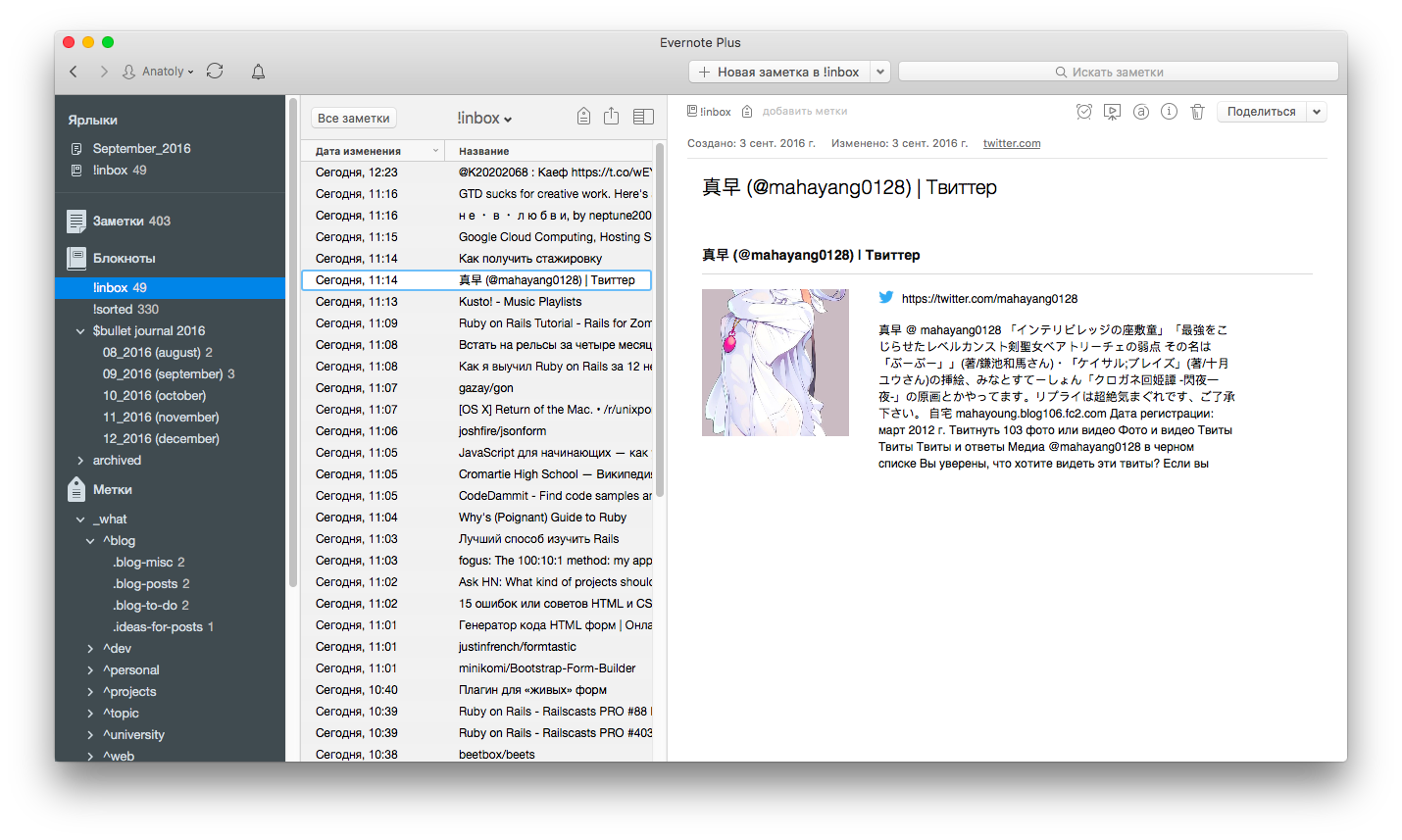Viewport: 1402px width, 840px height.
Task: Click the Все заметки button
Action: click(x=354, y=118)
